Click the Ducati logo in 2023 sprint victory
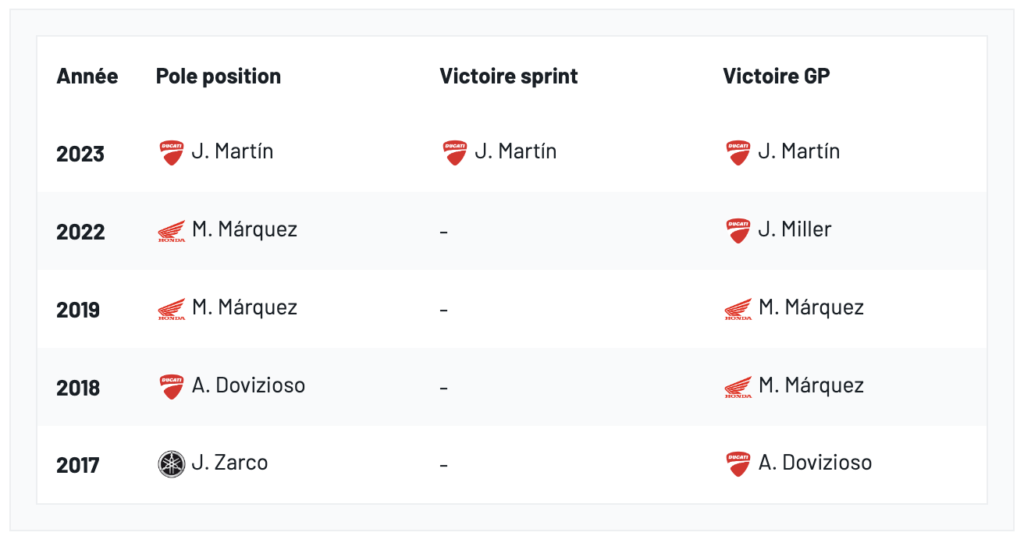1024x543 pixels. pyautogui.click(x=455, y=152)
